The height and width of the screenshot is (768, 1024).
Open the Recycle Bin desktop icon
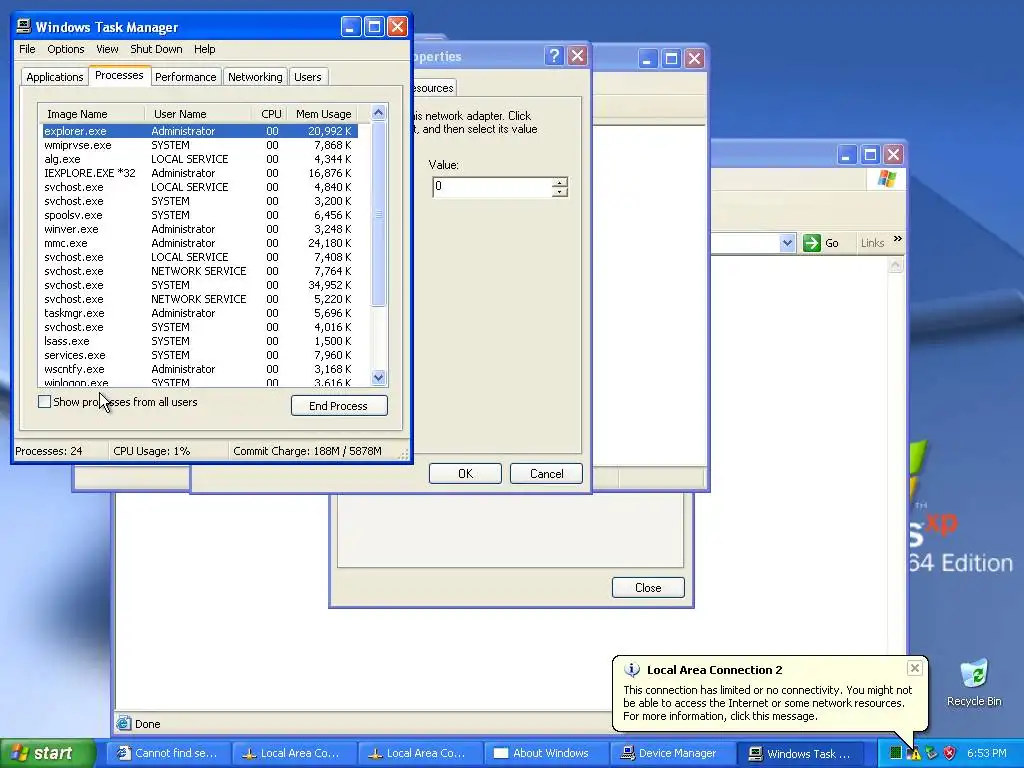[x=974, y=683]
